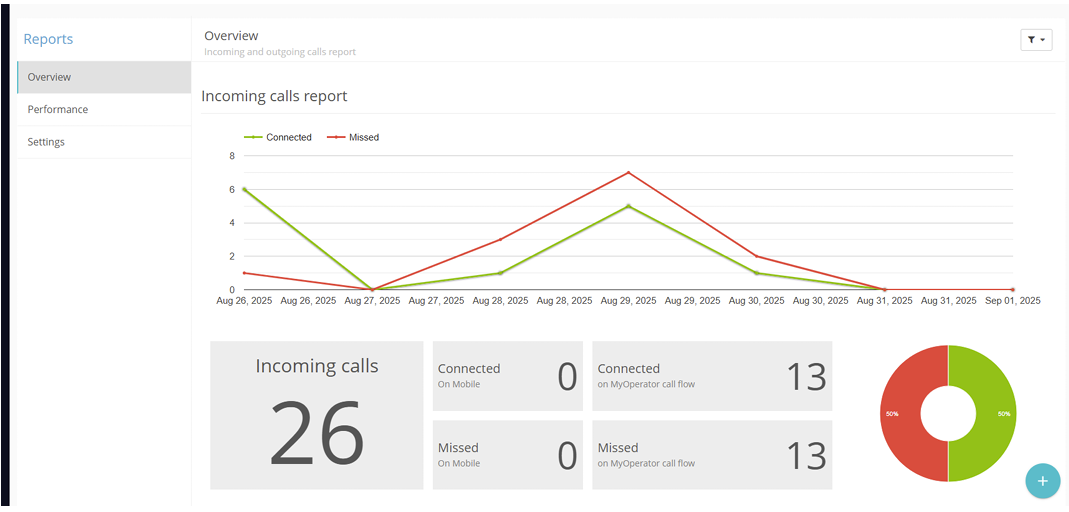
Task: Toggle the Connected legend series
Action: [x=279, y=137]
